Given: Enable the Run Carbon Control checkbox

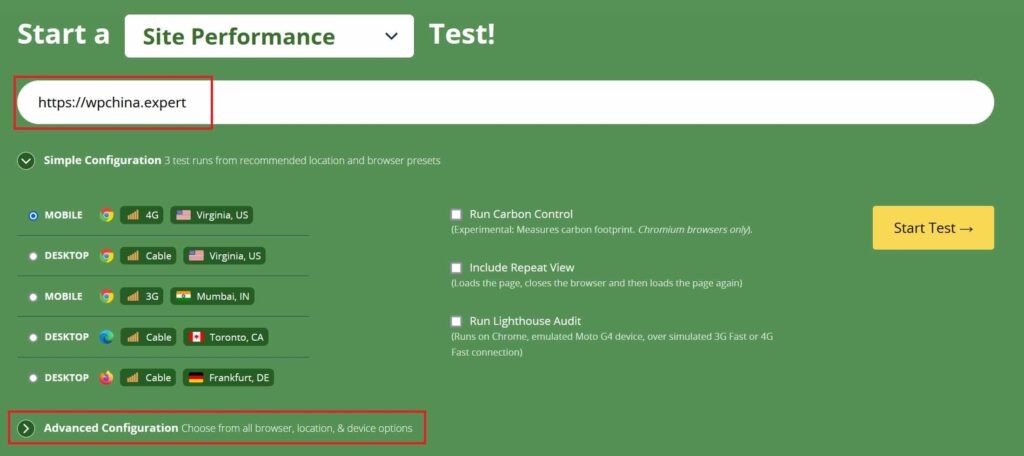Looking at the screenshot, I should click(456, 214).
